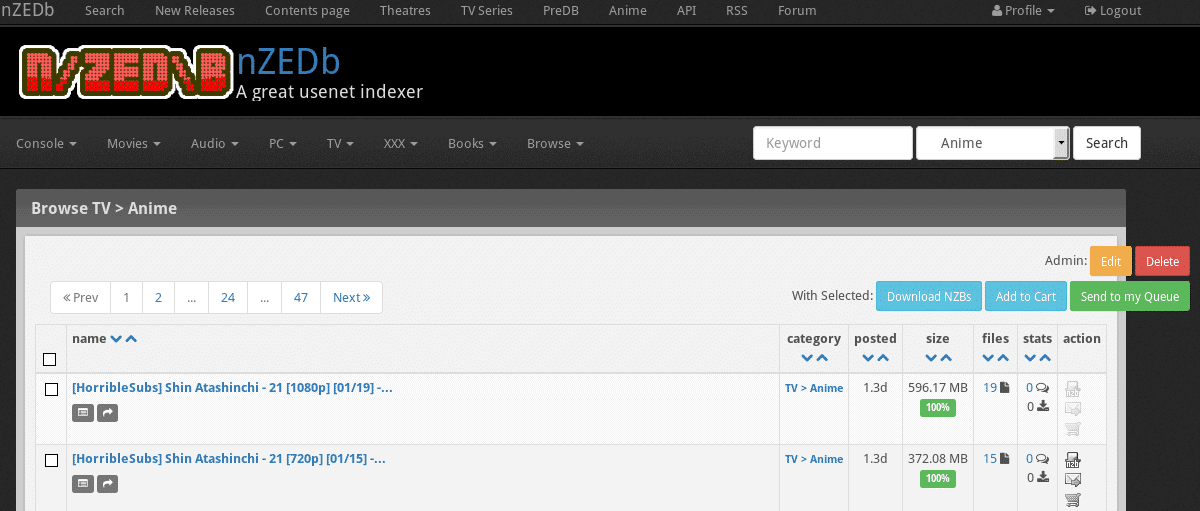This screenshot has width=1200, height=511.
Task: Sort by size descending arrow
Action: (929, 358)
